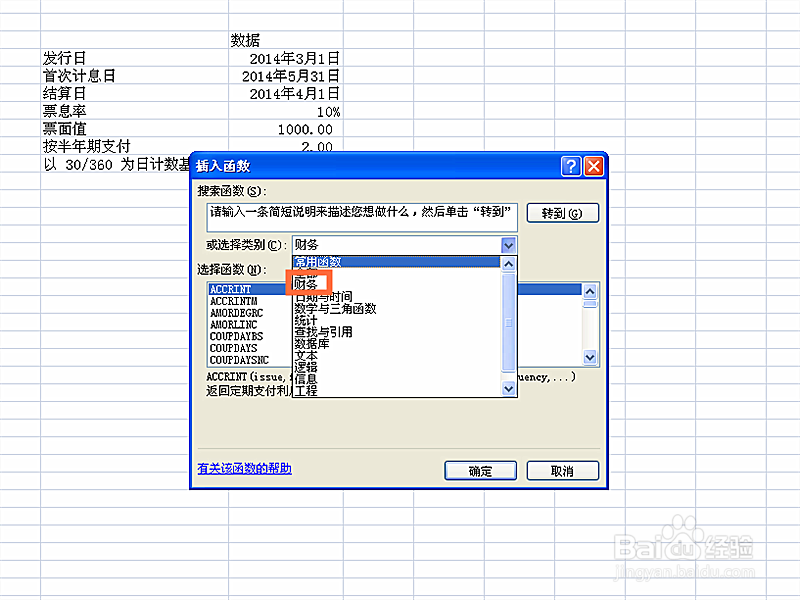Click the dialog help "?" icon

click(572, 166)
